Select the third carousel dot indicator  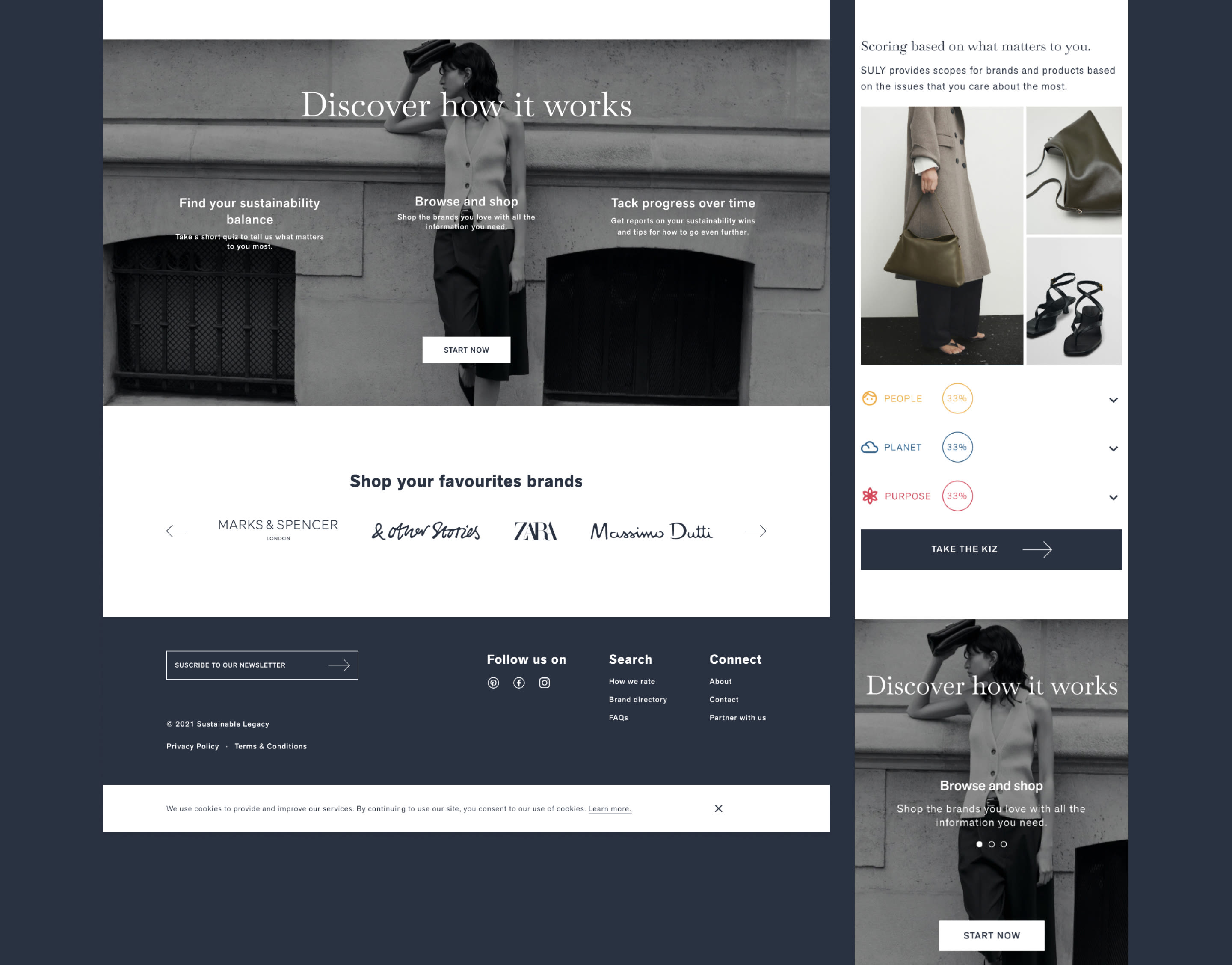point(1003,844)
